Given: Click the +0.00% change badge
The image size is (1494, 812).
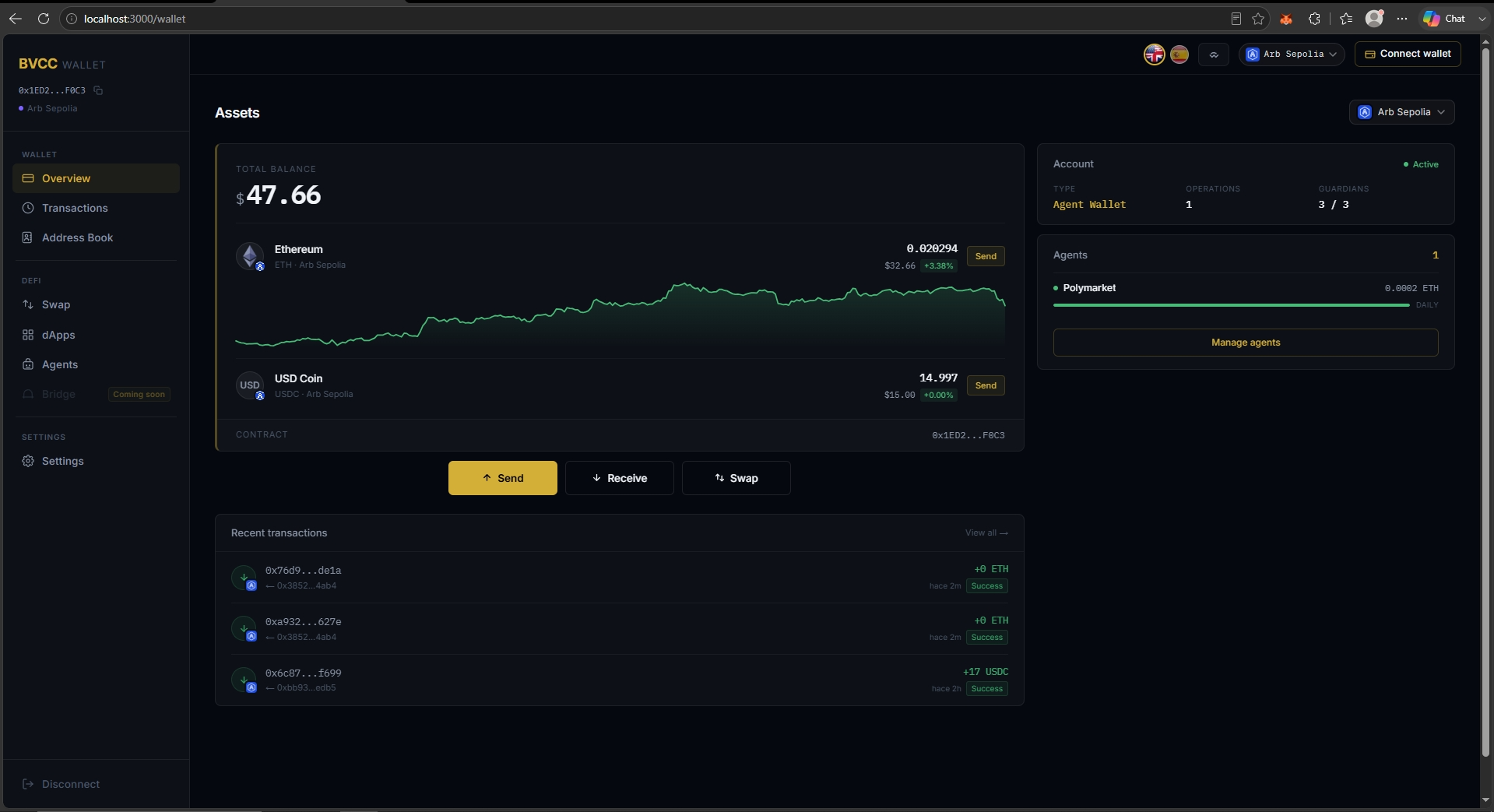Looking at the screenshot, I should tap(939, 395).
